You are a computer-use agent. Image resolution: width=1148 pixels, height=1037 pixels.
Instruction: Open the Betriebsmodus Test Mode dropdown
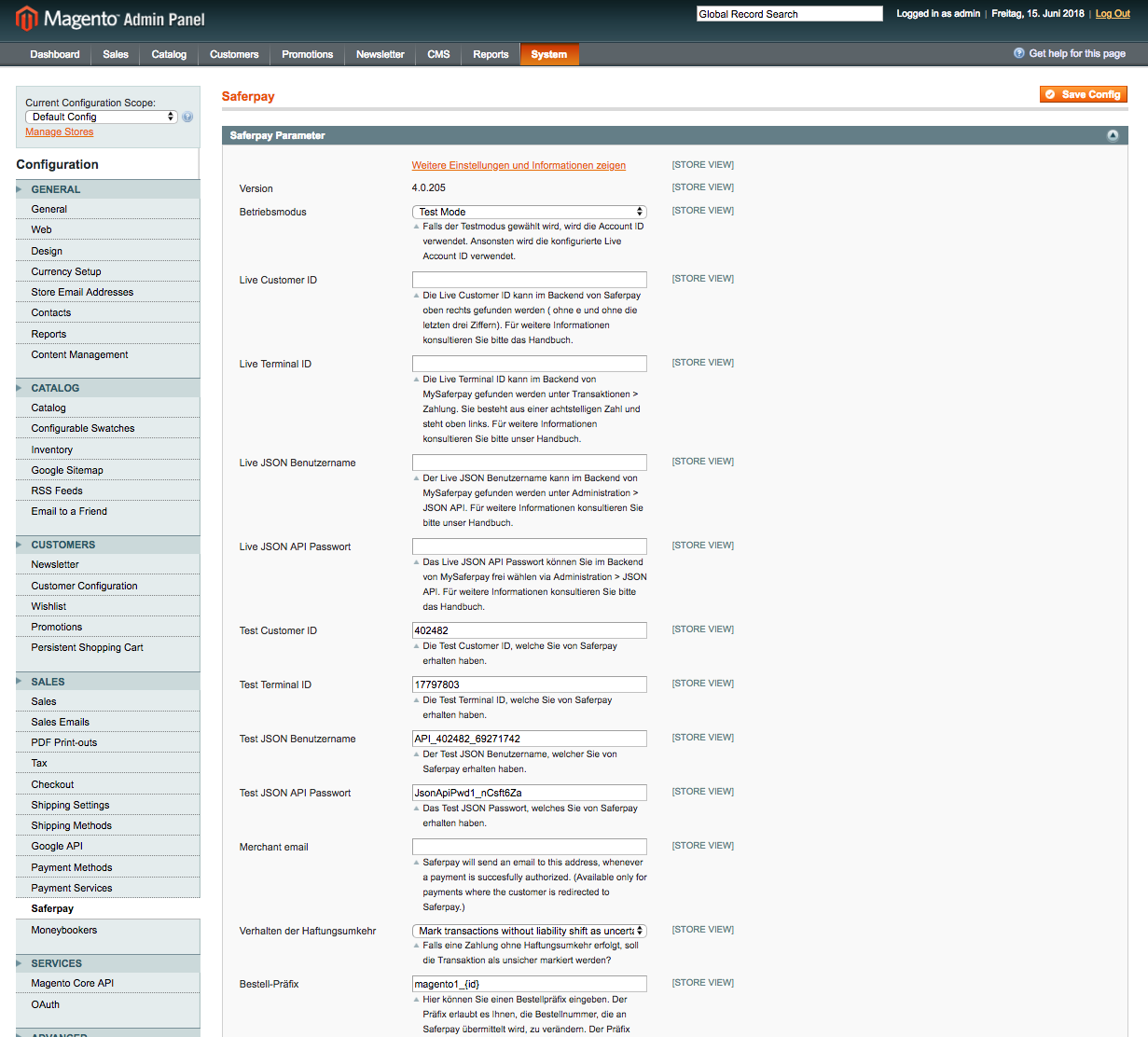[x=529, y=213]
